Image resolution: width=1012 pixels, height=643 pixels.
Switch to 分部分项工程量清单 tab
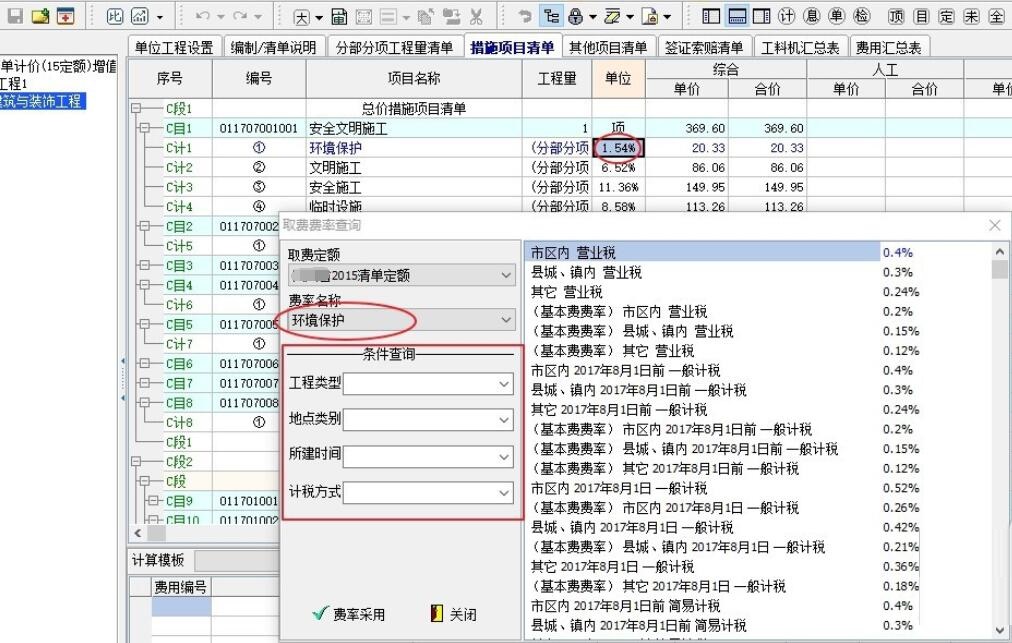click(x=394, y=47)
